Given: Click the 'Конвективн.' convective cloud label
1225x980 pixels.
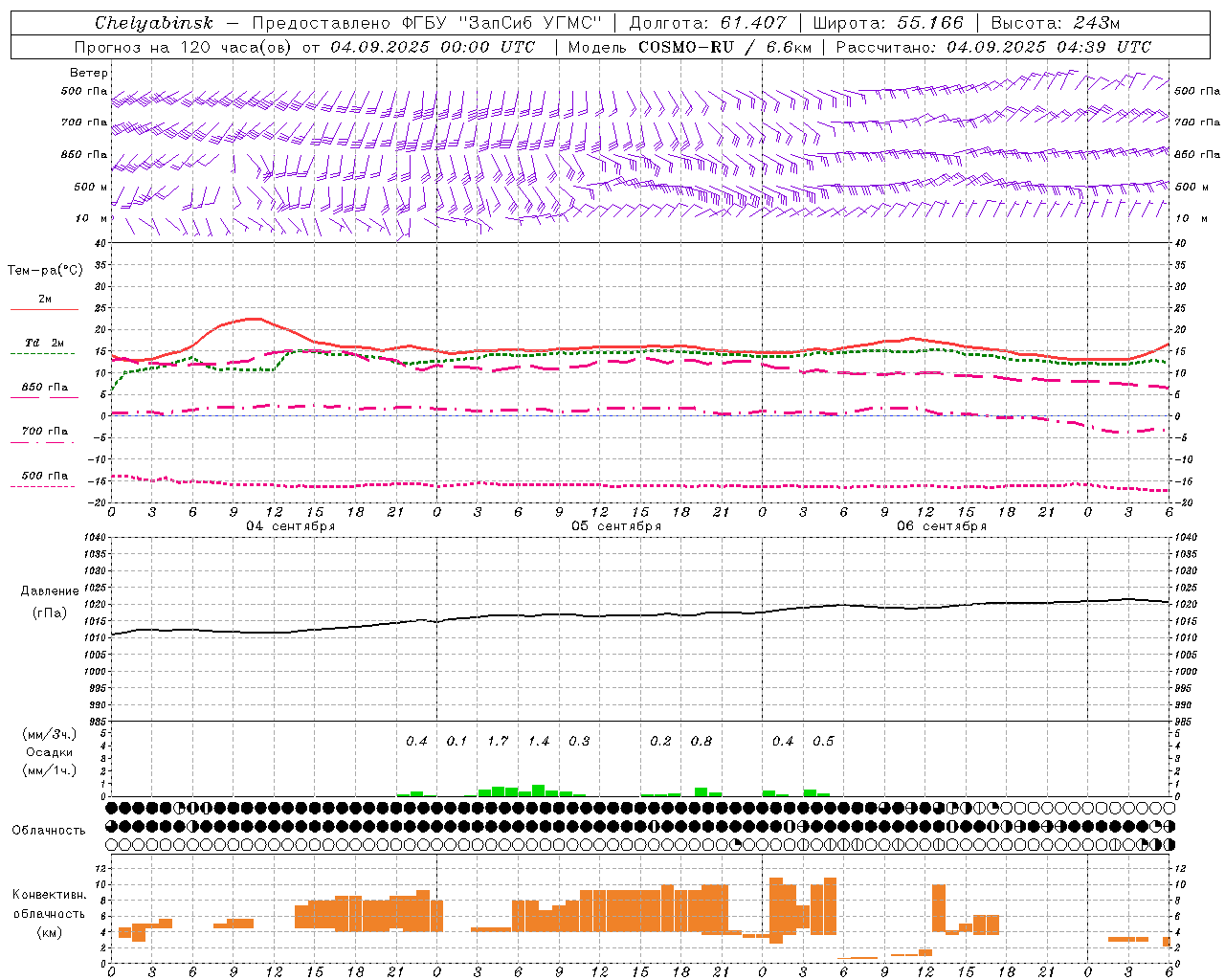Looking at the screenshot, I should [50, 895].
